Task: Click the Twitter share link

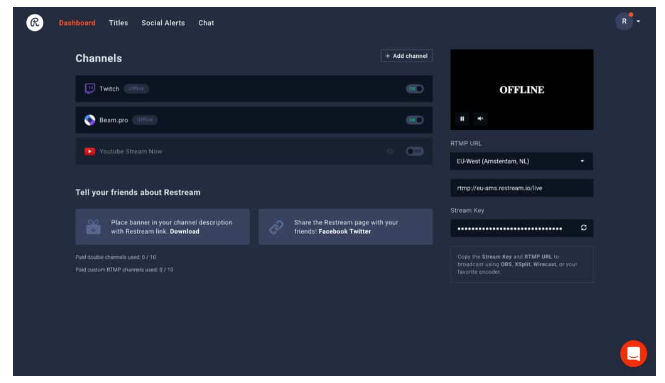Action: (x=360, y=232)
